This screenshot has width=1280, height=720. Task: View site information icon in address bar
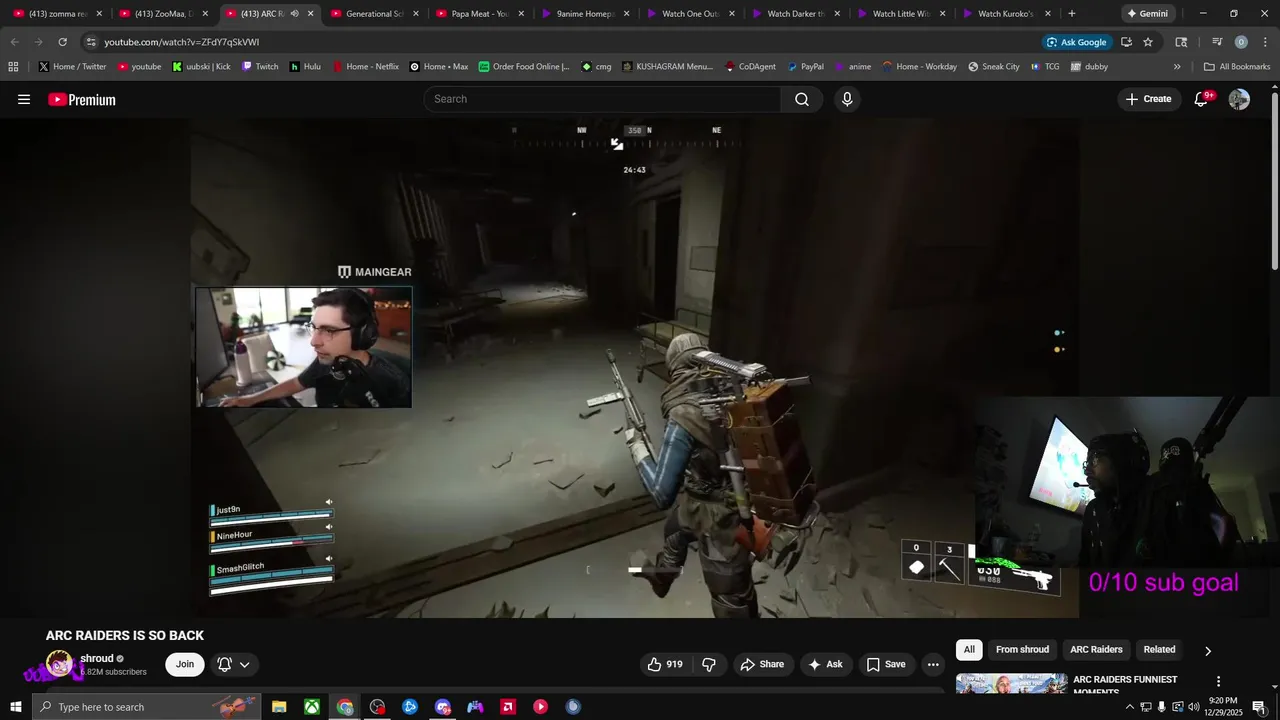(91, 42)
